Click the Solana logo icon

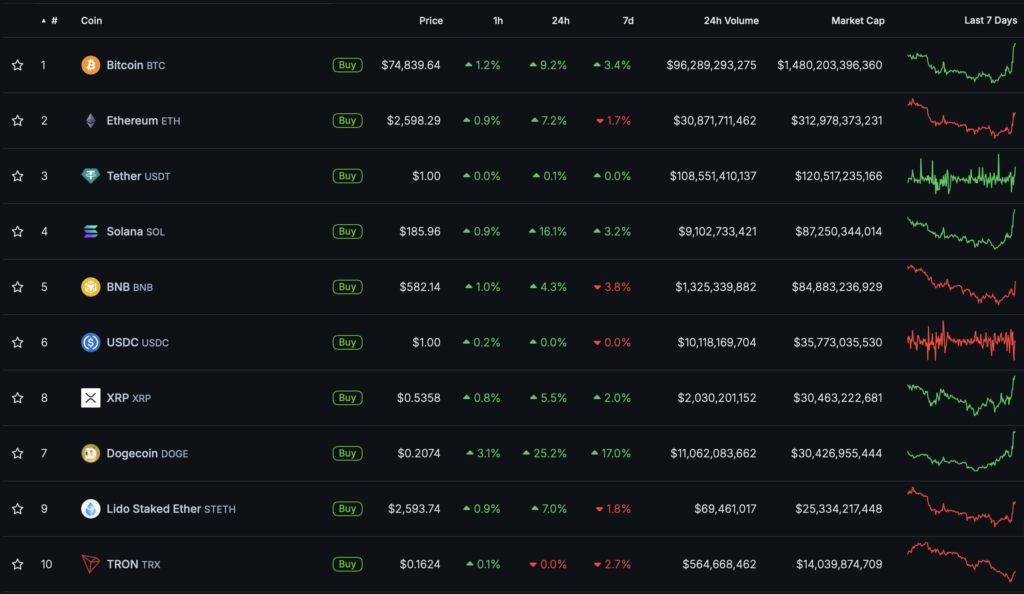(91, 232)
